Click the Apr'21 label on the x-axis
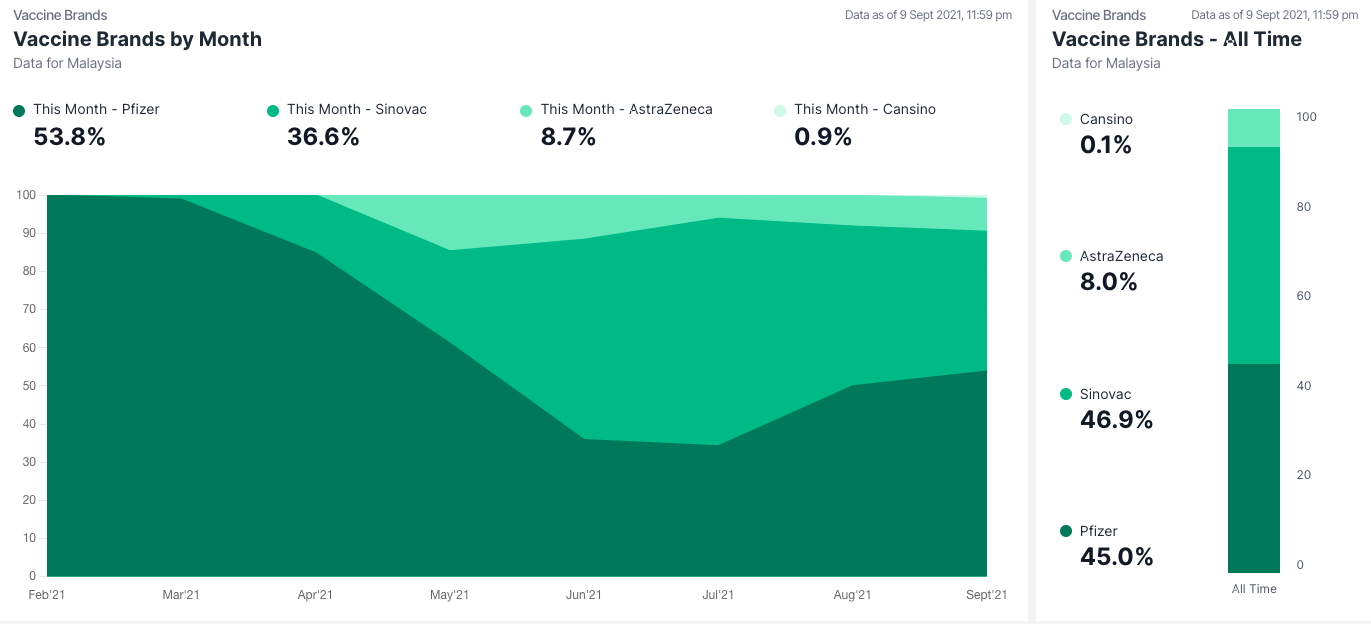This screenshot has height=624, width=1371. tap(315, 595)
